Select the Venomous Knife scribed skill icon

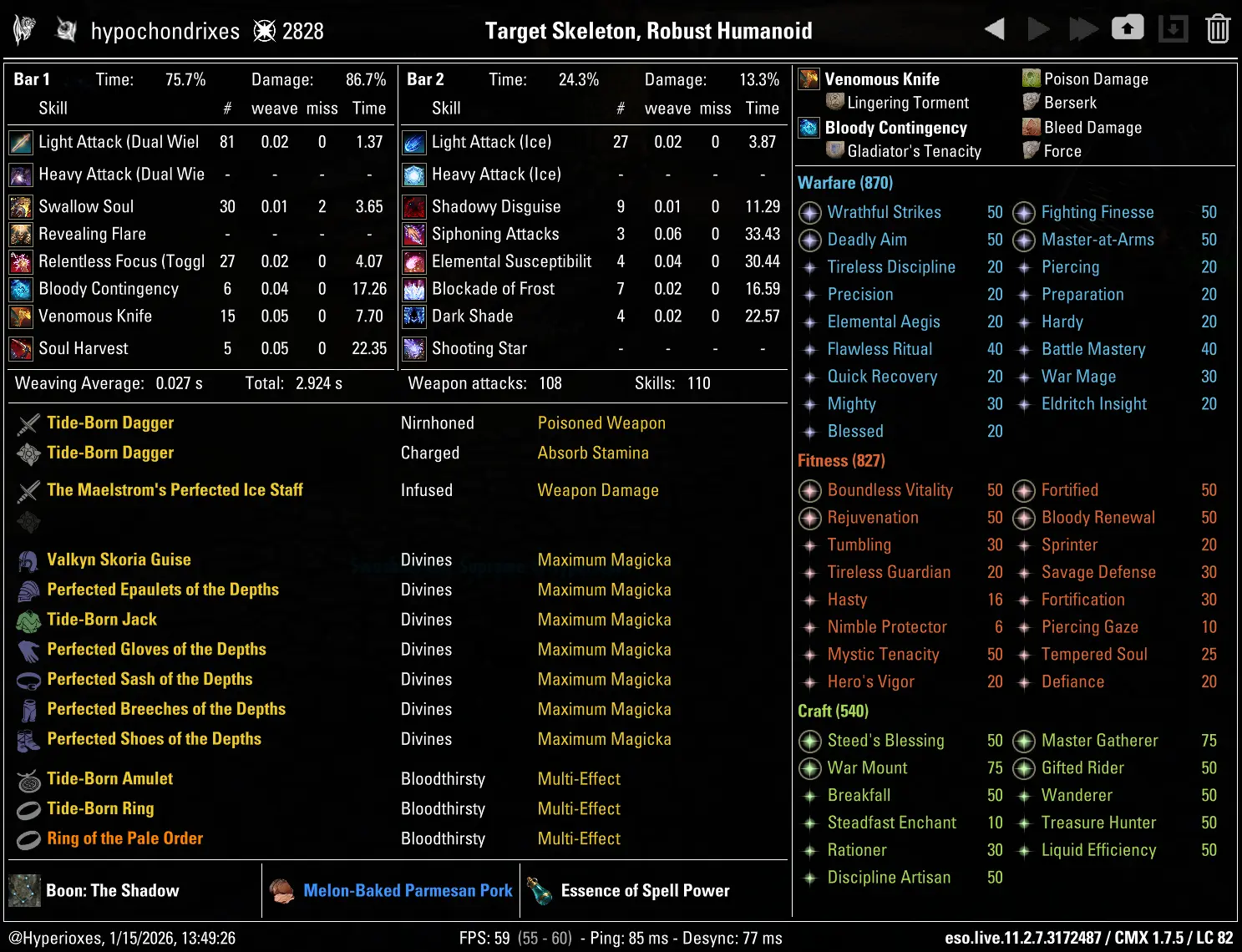pos(809,79)
